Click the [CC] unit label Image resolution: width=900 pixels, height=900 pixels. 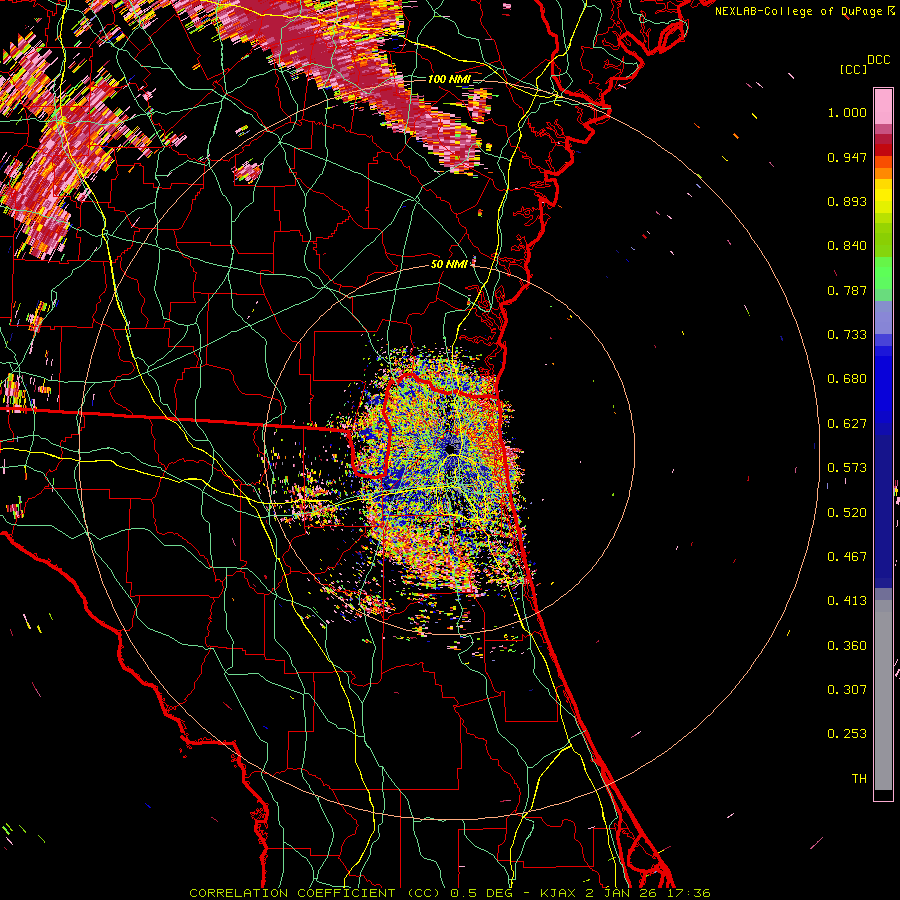853,69
